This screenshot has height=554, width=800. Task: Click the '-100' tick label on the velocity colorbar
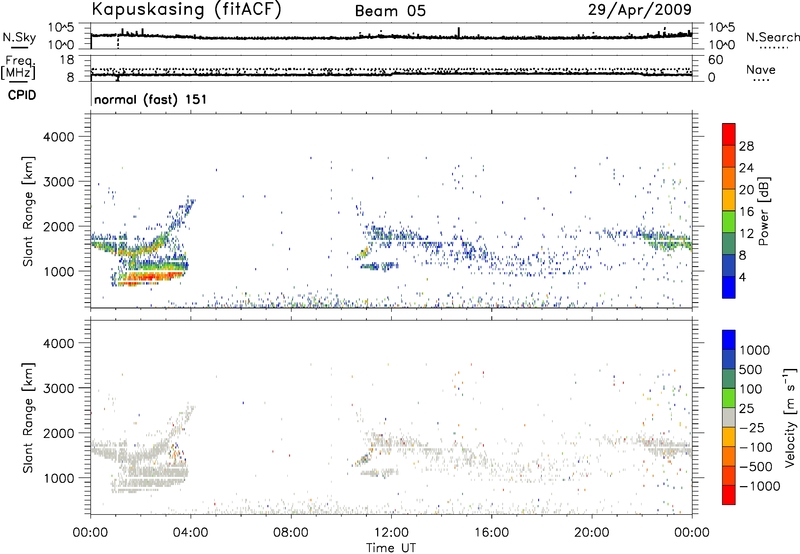click(756, 447)
